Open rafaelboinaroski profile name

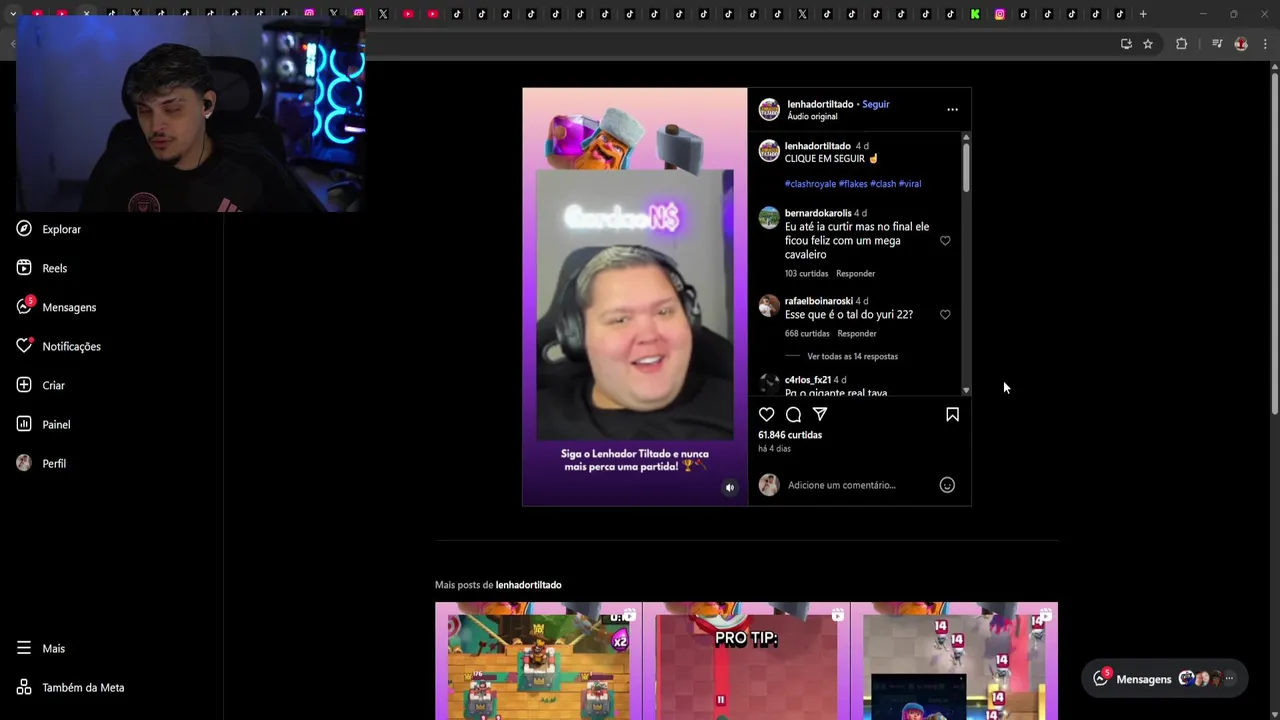point(819,301)
